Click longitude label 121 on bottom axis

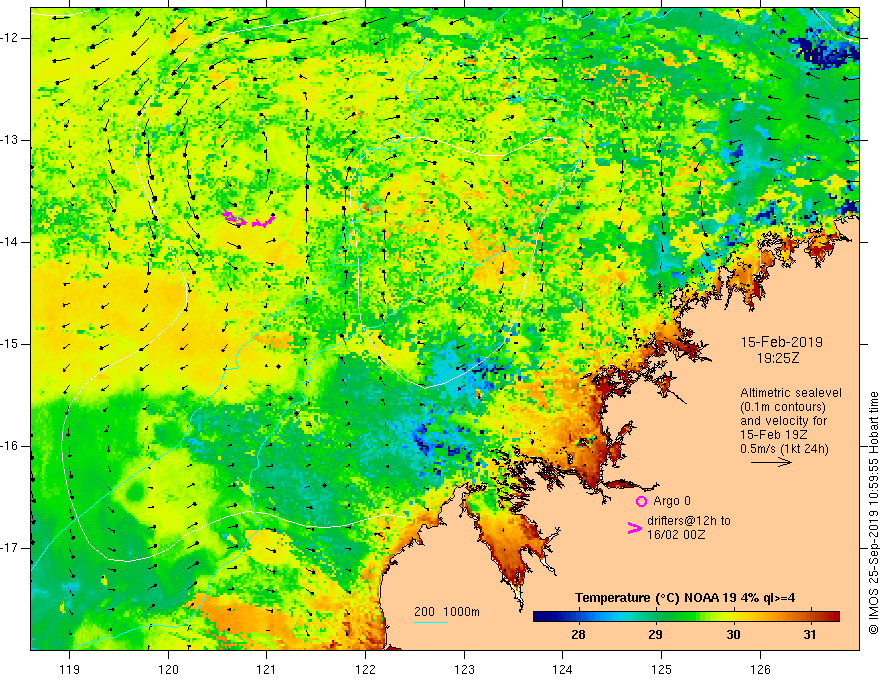[267, 669]
